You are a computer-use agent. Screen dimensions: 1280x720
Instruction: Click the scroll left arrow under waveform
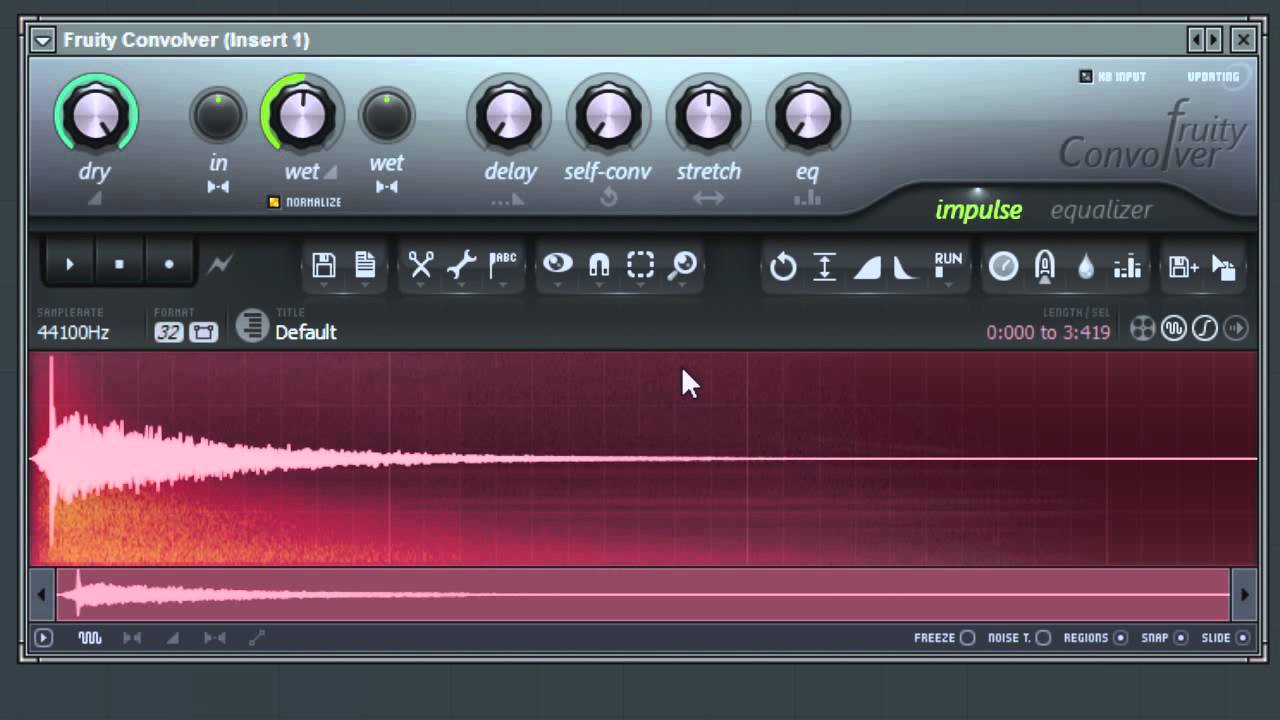41,595
